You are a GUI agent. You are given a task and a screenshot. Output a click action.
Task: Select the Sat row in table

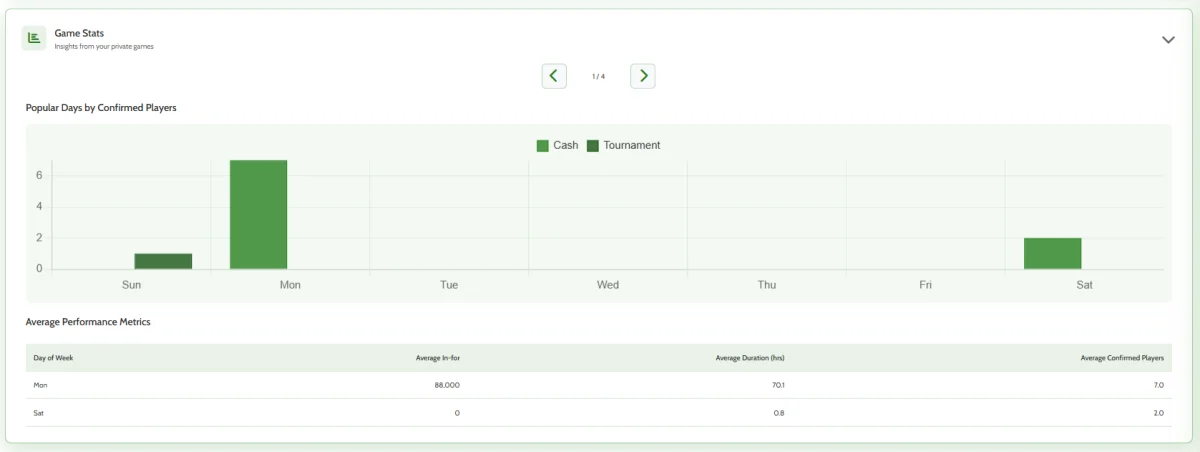(598, 413)
